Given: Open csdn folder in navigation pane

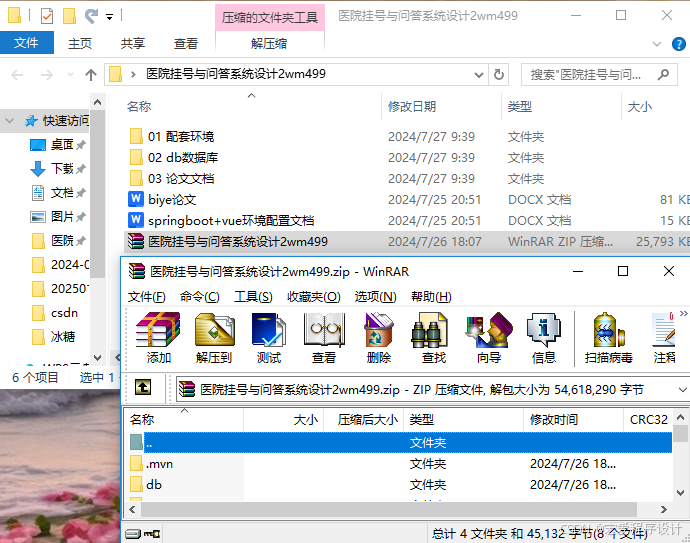Looking at the screenshot, I should (x=55, y=313).
